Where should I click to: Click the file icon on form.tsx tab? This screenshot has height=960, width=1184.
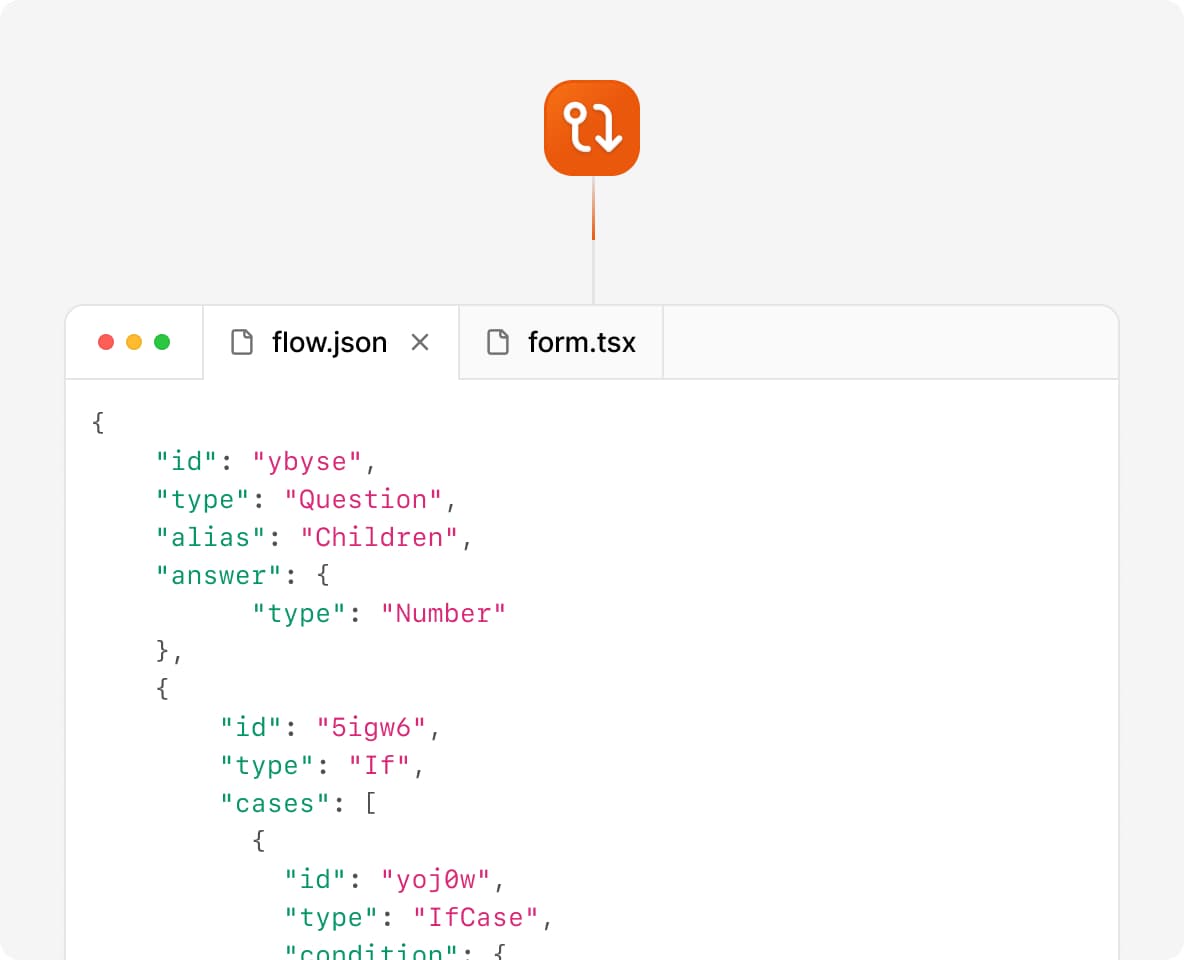tap(497, 343)
